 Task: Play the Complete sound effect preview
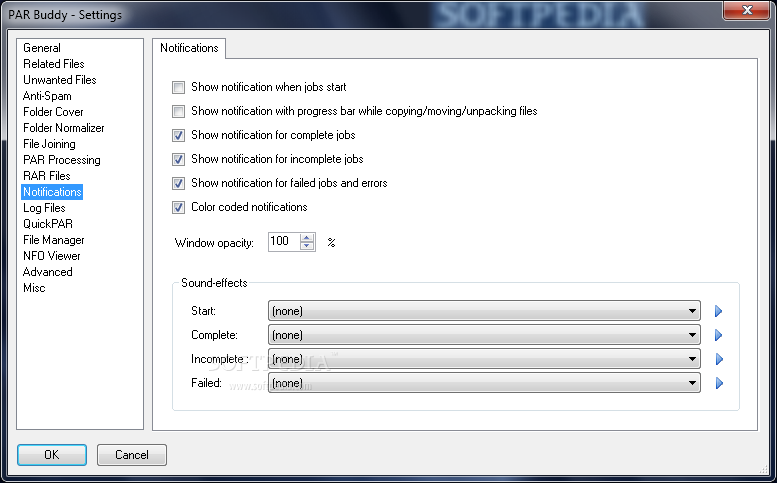(x=719, y=335)
